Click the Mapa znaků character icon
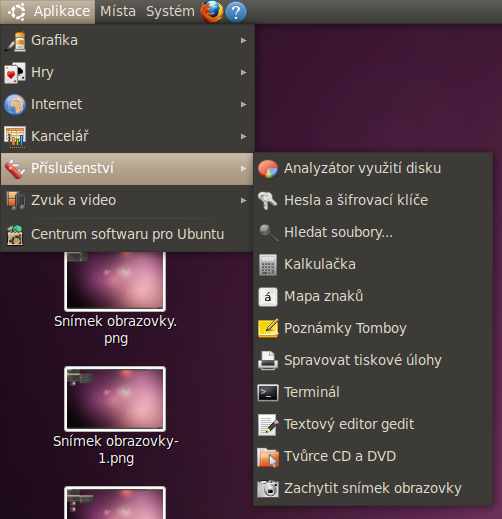502x519 pixels. (268, 297)
